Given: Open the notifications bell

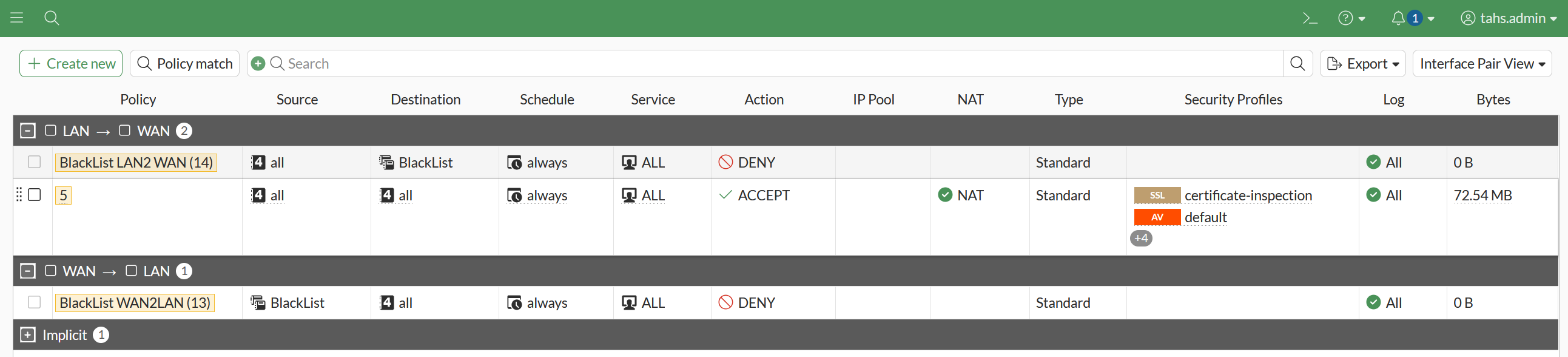Looking at the screenshot, I should (1399, 18).
